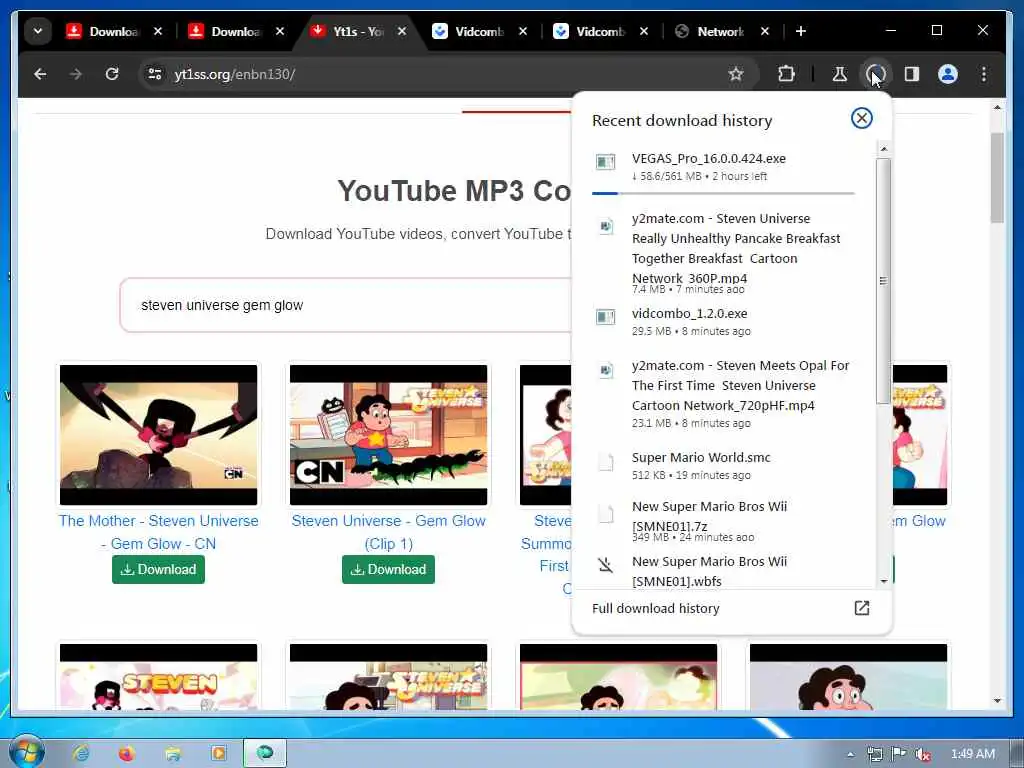This screenshot has width=1024, height=768.
Task: Click the vidcombo exe file icon
Action: pos(605,317)
